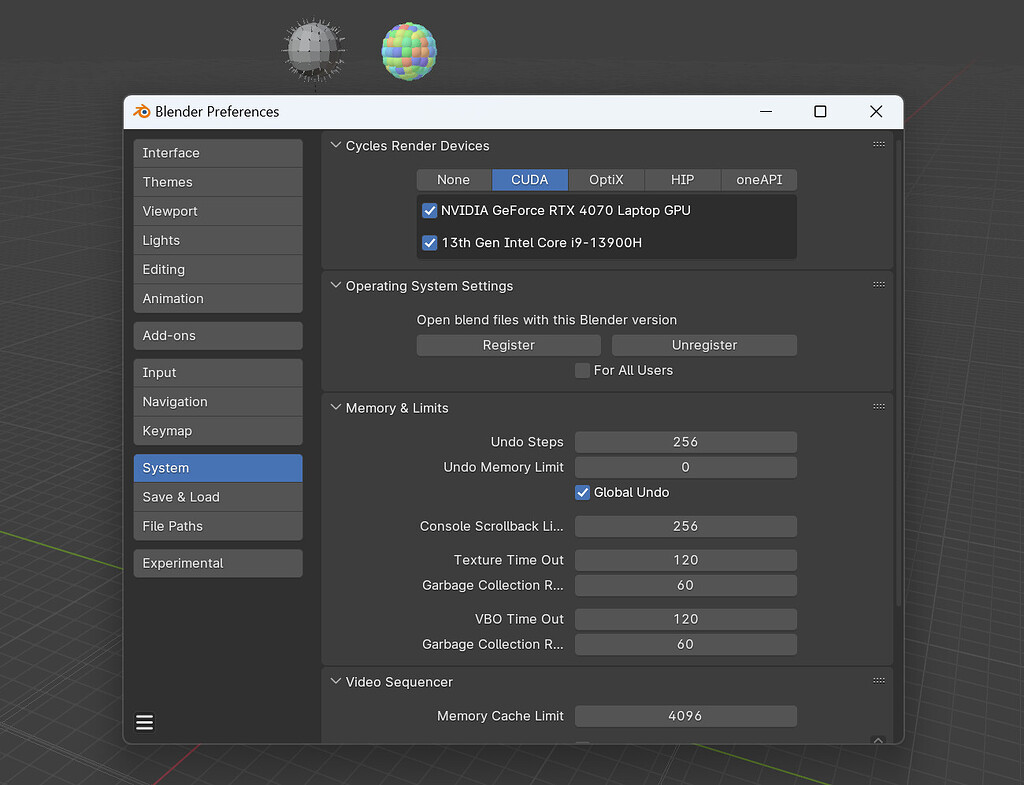
Task: Collapse the Cycles Render Devices section
Action: click(x=334, y=145)
